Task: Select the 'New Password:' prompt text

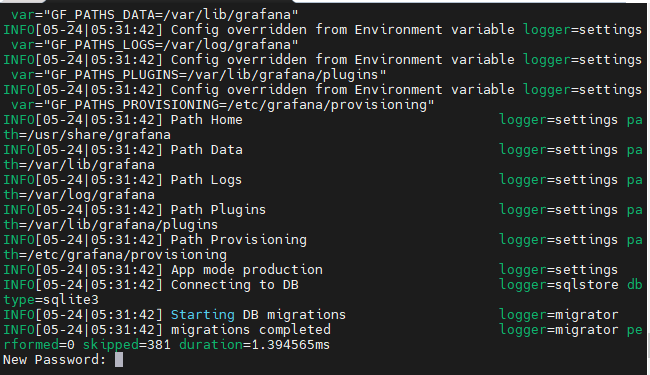Action: pos(55,360)
